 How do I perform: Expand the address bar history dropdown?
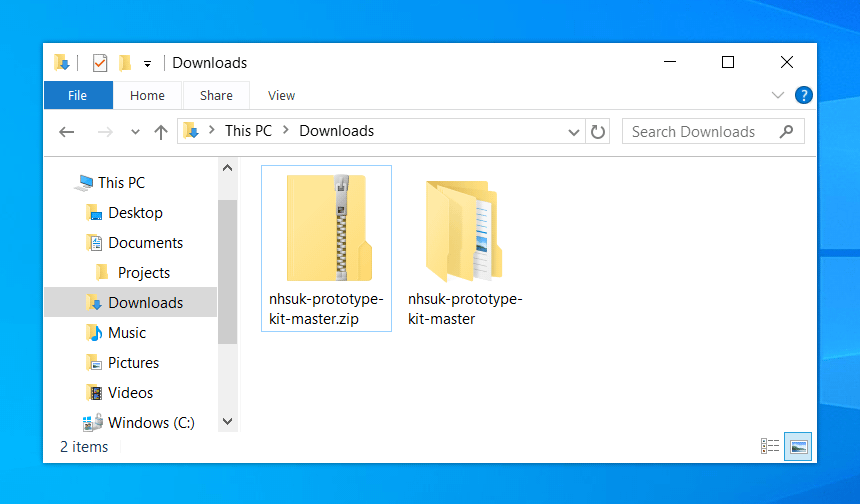[574, 132]
